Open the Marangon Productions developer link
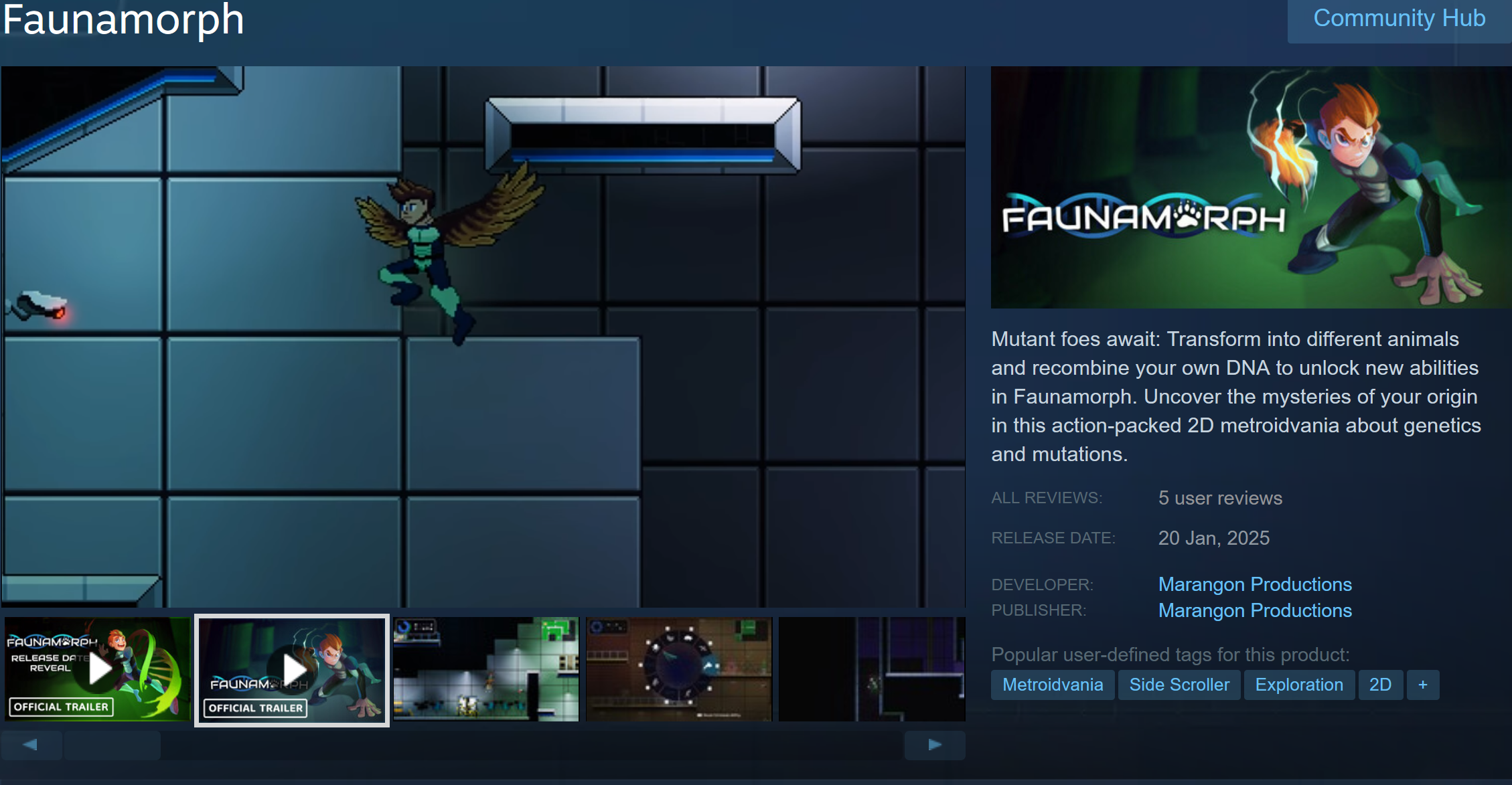This screenshot has width=1512, height=785. pos(1255,584)
